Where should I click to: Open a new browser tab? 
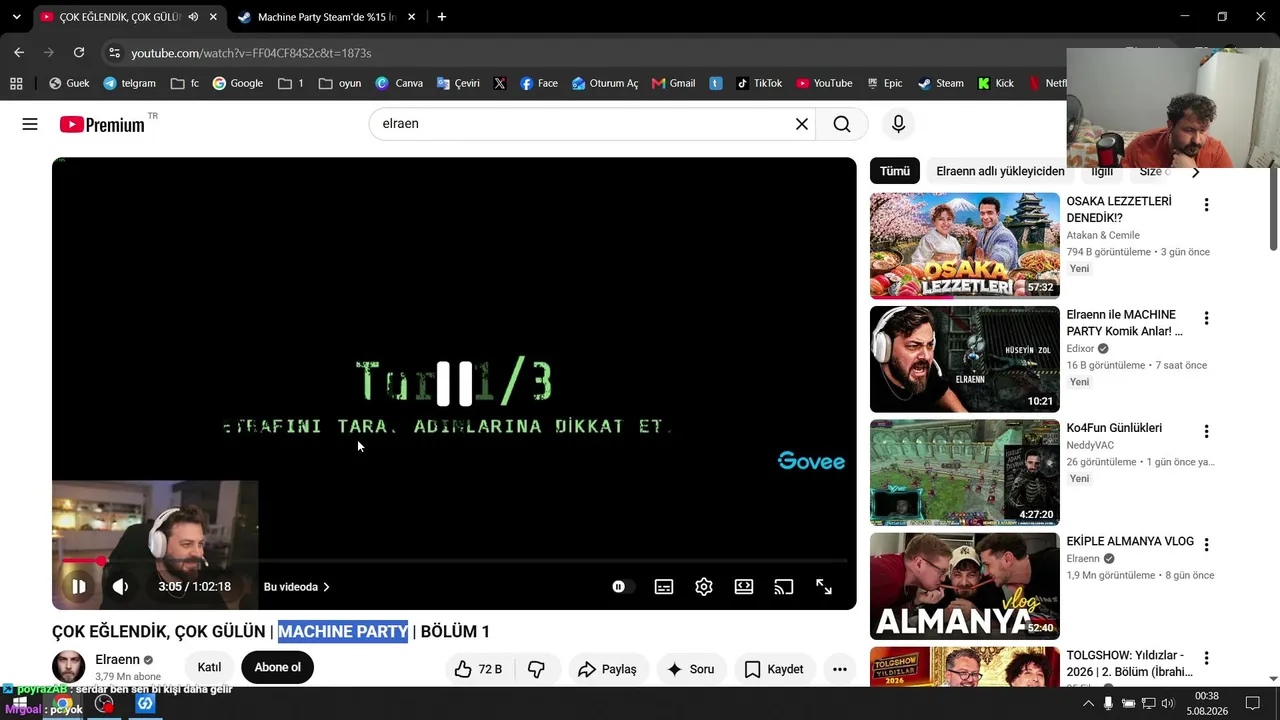click(x=442, y=17)
